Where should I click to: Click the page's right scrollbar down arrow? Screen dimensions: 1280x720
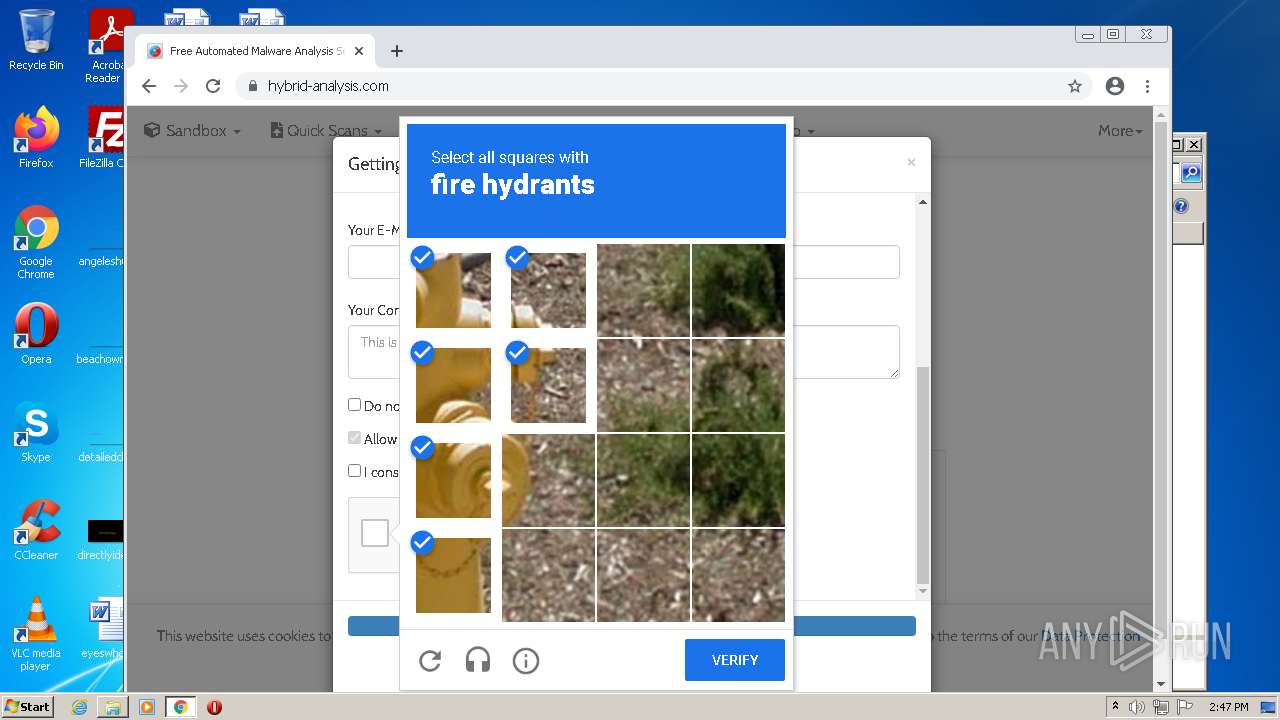click(1160, 685)
